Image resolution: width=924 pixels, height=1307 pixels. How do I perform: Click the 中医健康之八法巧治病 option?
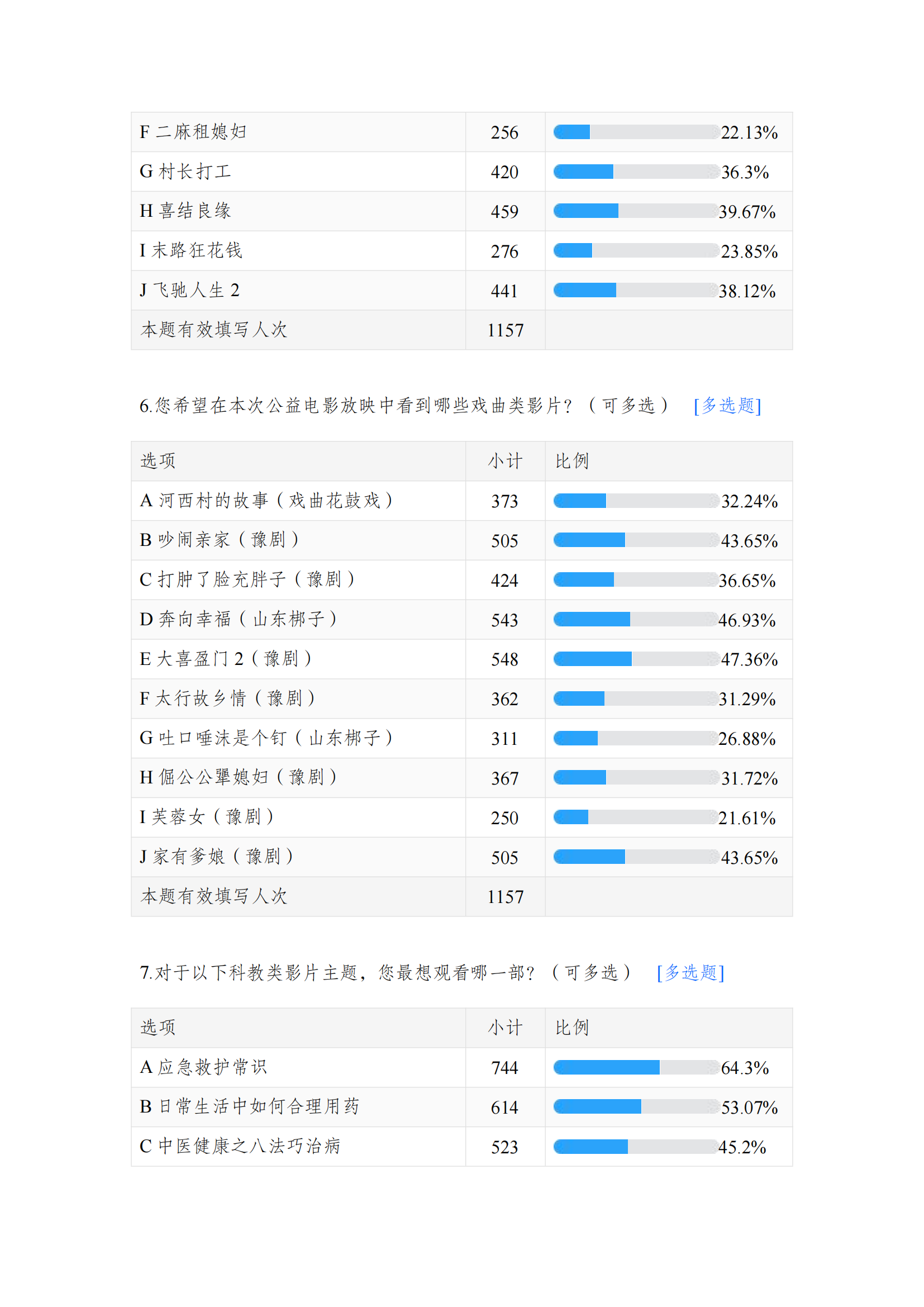point(240,1147)
